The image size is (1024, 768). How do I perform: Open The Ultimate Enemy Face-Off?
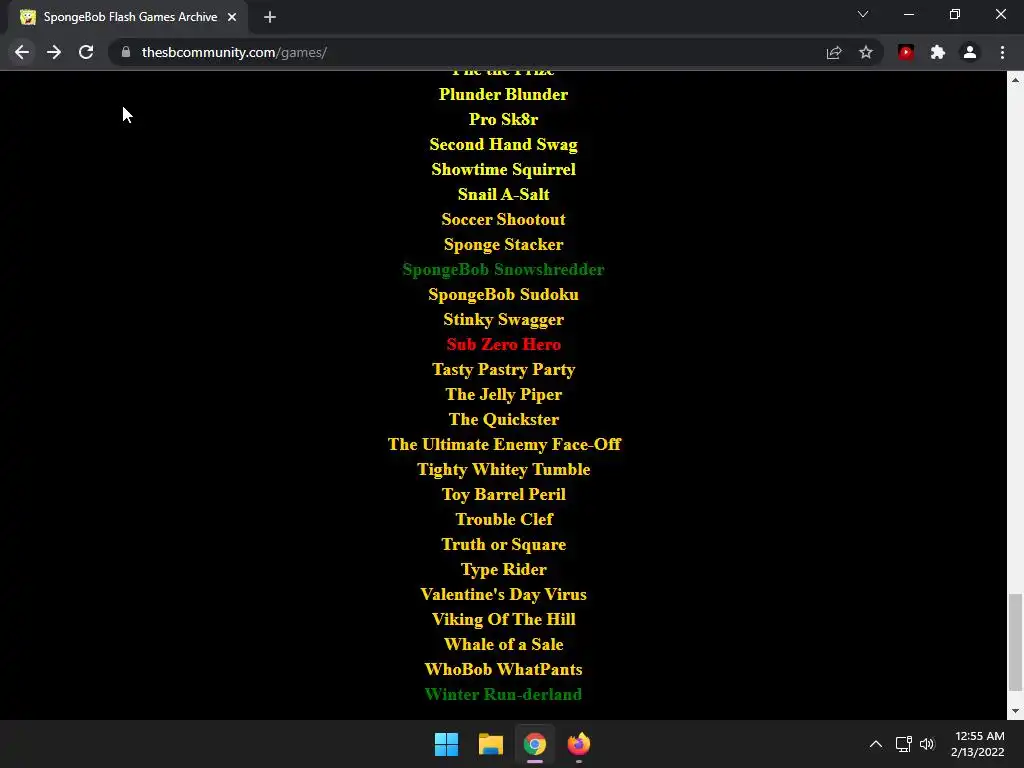coord(504,444)
